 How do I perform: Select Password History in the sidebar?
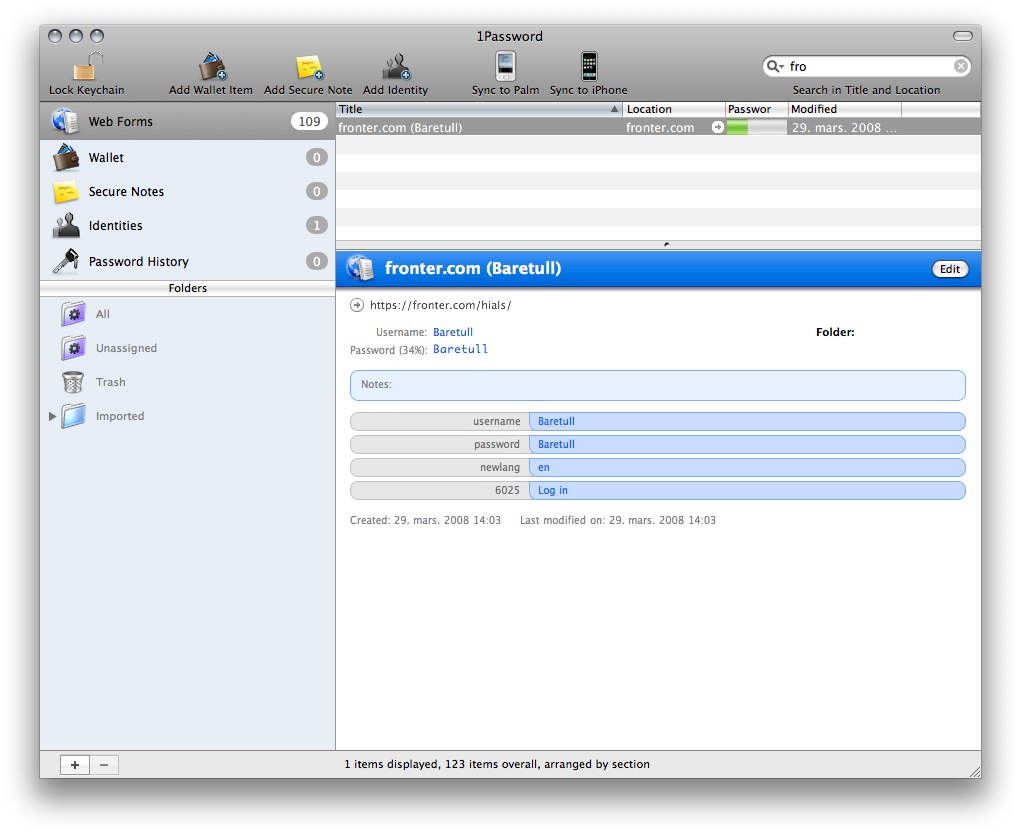coord(188,261)
